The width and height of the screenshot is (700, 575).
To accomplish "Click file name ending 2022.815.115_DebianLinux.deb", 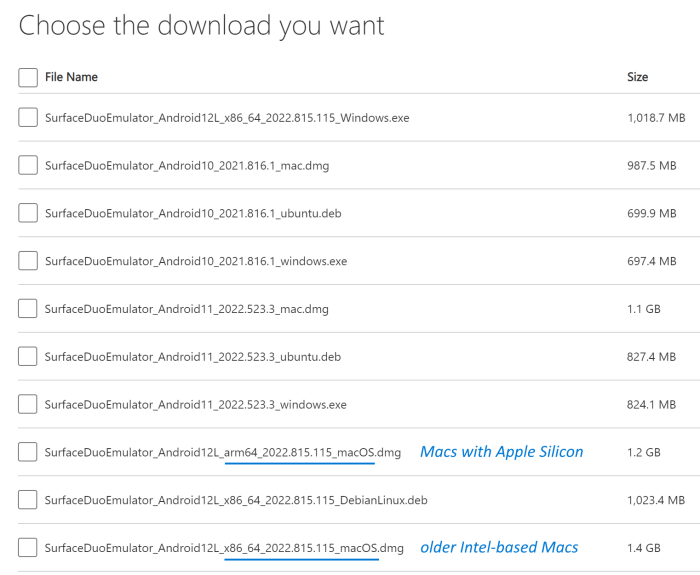I will [x=236, y=500].
